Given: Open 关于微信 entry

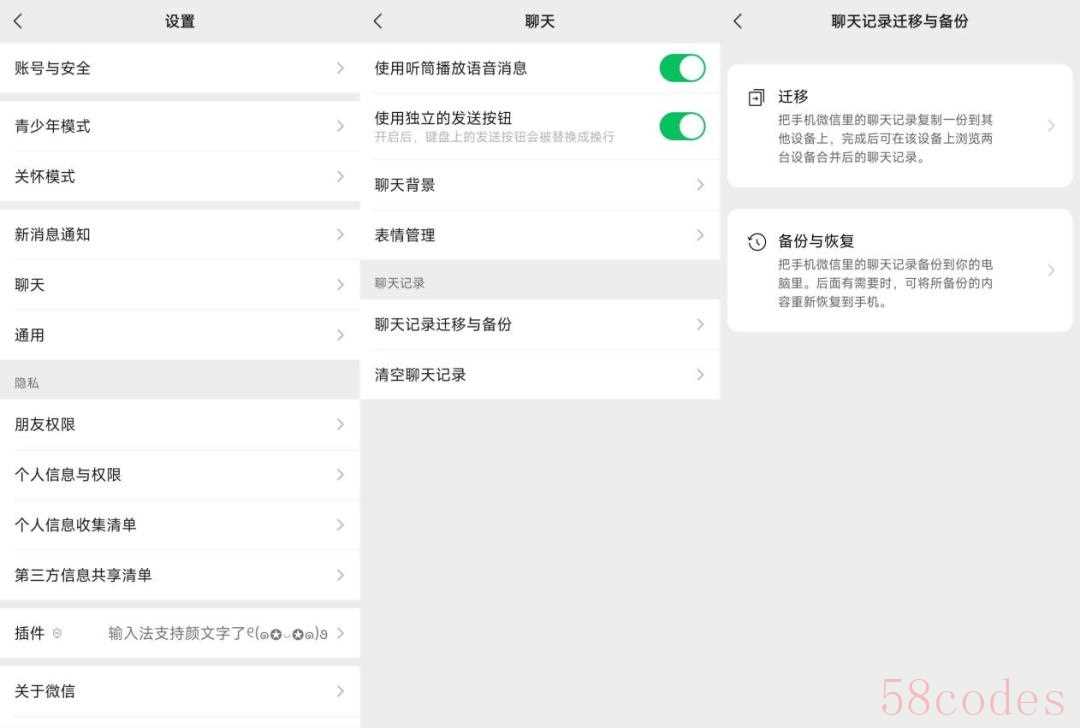Looking at the screenshot, I should pyautogui.click(x=180, y=691).
